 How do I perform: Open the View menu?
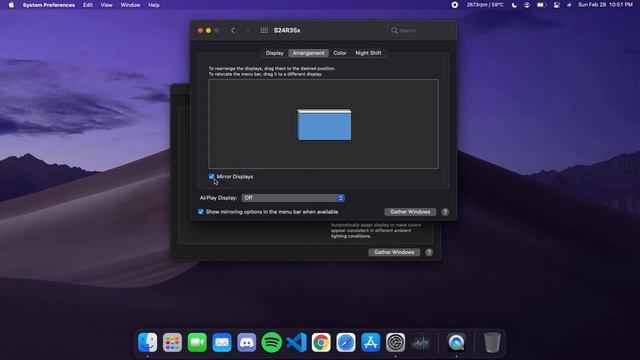[x=106, y=5]
